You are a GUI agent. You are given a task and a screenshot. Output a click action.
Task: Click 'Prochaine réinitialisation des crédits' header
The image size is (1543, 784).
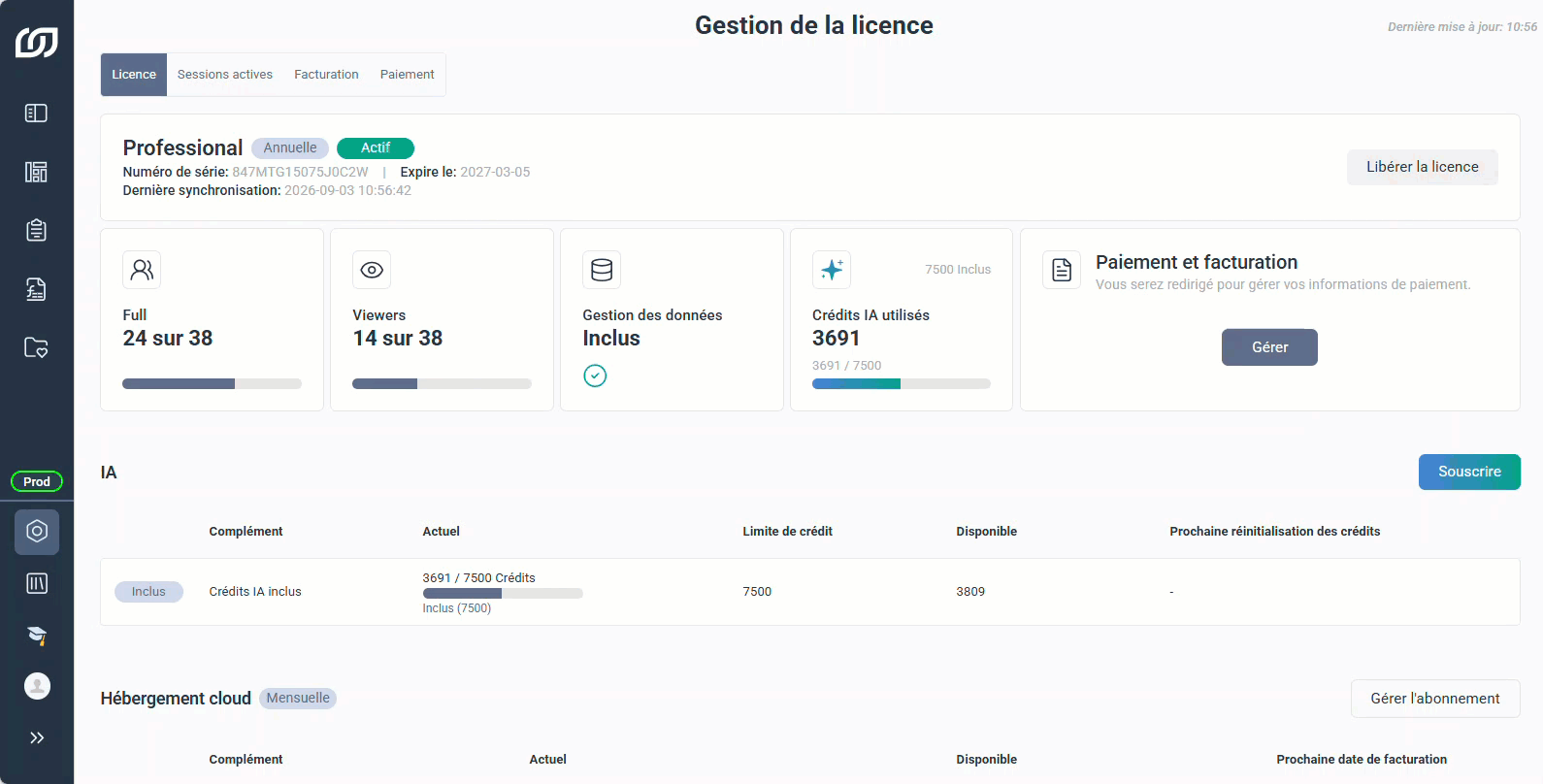1274,532
